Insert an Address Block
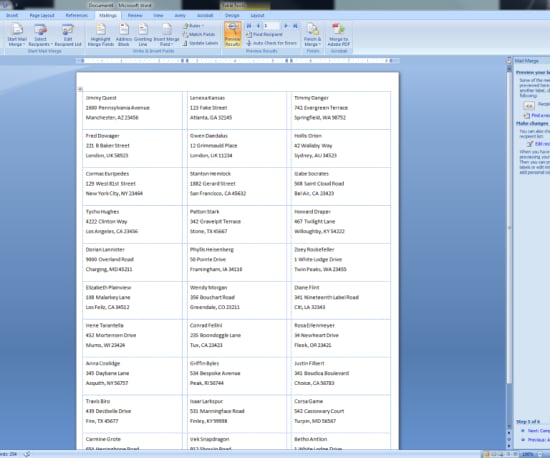The width and height of the screenshot is (550, 458). (123, 35)
